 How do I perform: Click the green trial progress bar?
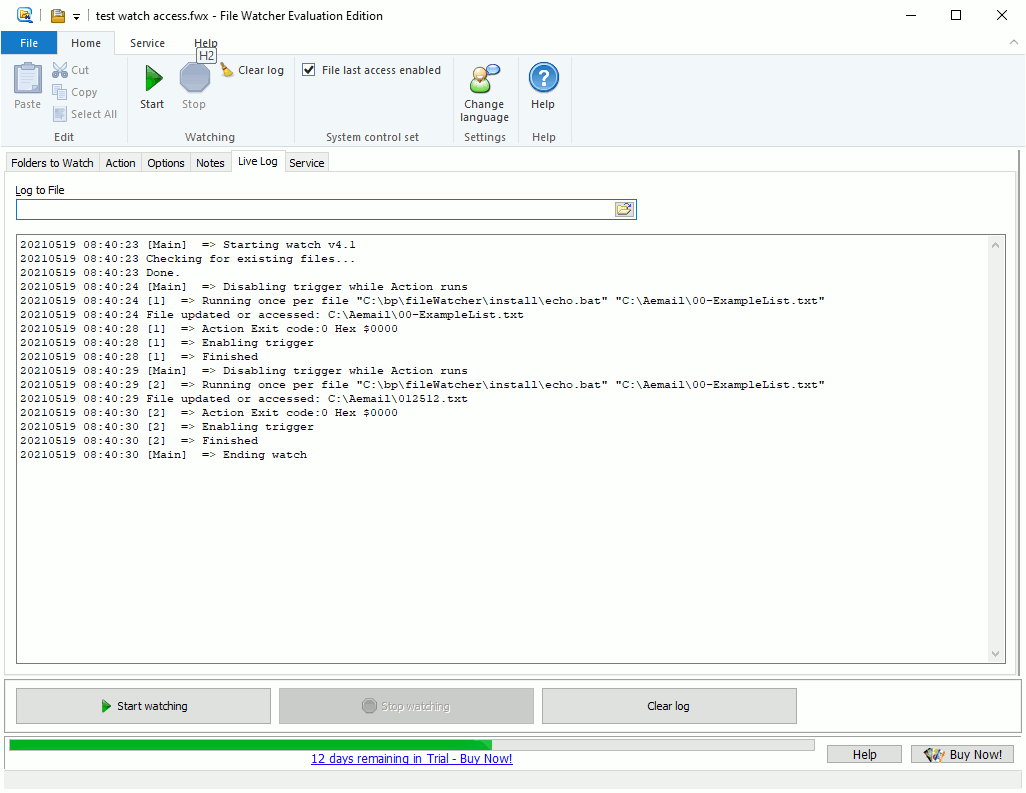pyautogui.click(x=250, y=744)
